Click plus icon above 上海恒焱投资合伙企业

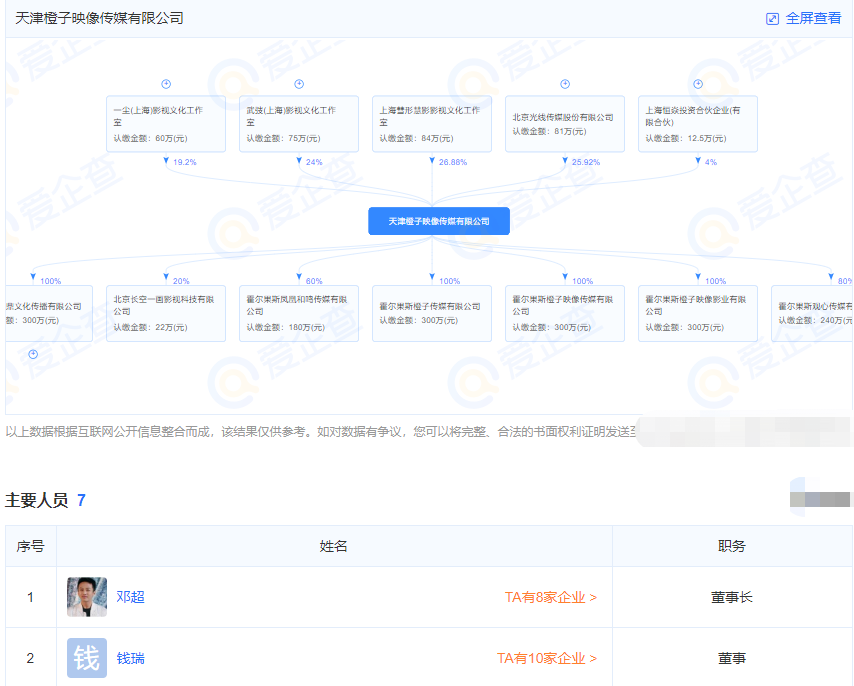[x=697, y=84]
